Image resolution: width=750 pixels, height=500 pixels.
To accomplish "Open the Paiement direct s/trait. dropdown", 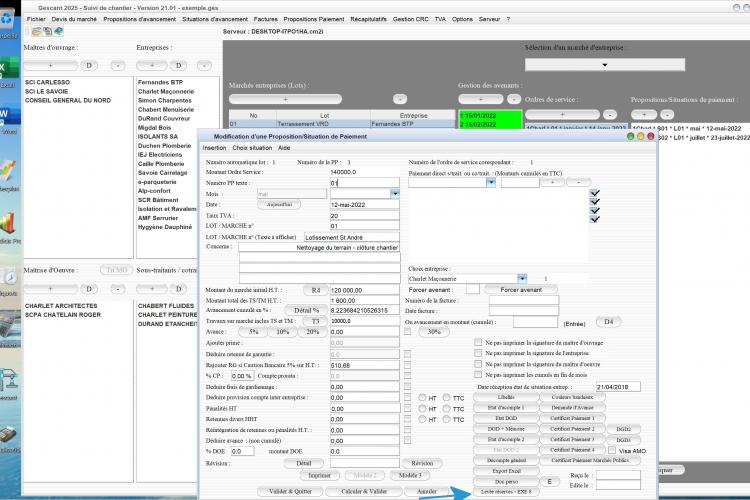I will (491, 182).
